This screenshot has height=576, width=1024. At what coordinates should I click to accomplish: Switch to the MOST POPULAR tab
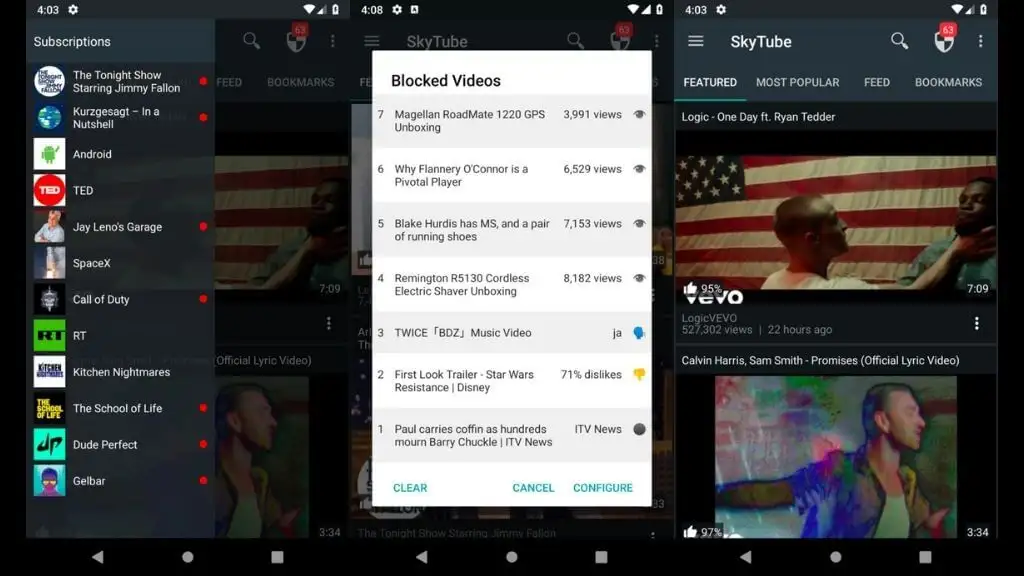pyautogui.click(x=797, y=82)
